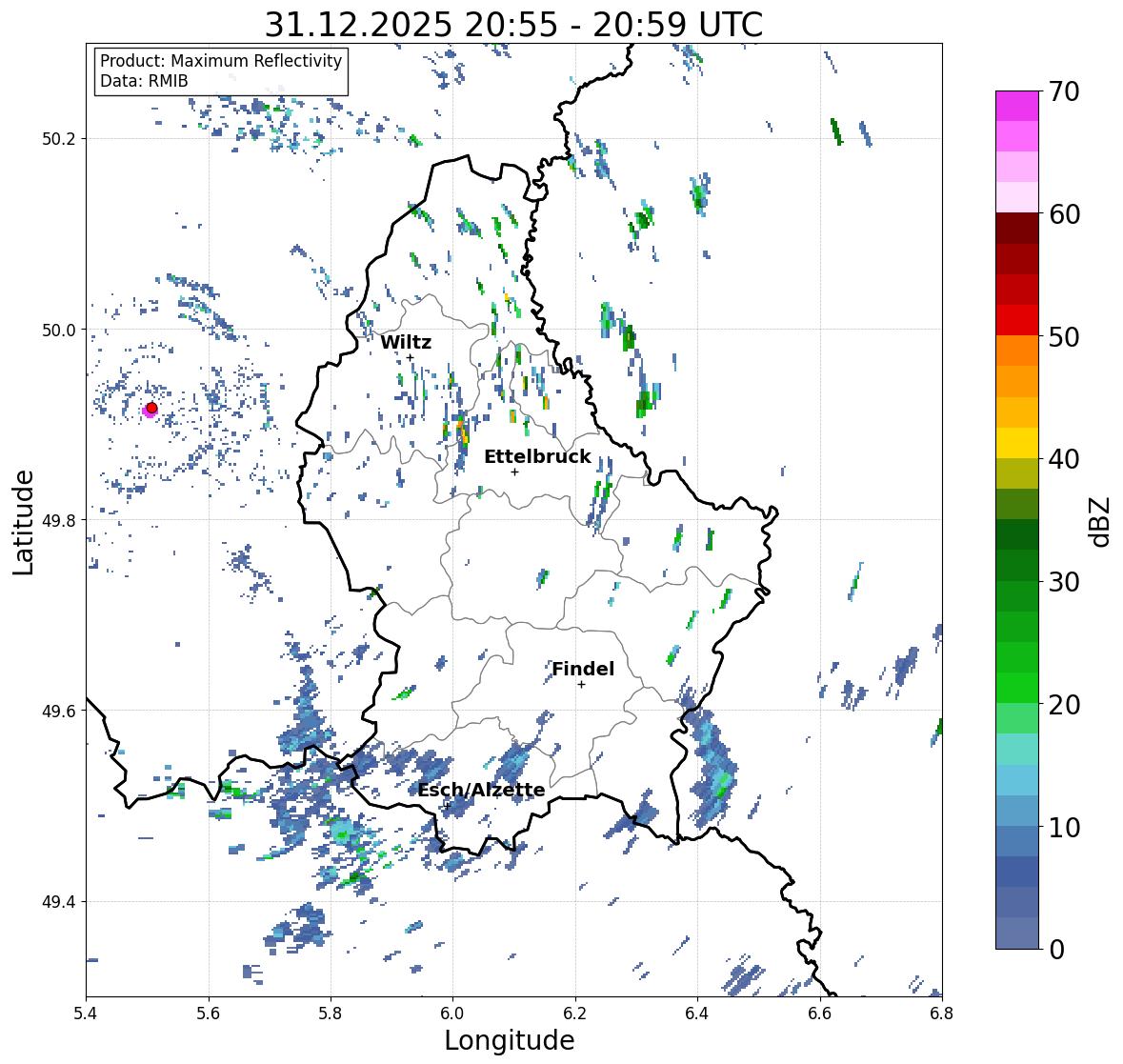Click the Longitude axis label

pos(510,1039)
